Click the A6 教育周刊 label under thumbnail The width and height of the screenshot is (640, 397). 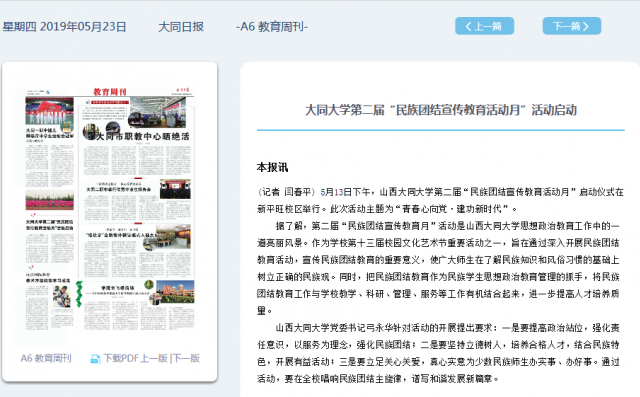click(x=46, y=358)
